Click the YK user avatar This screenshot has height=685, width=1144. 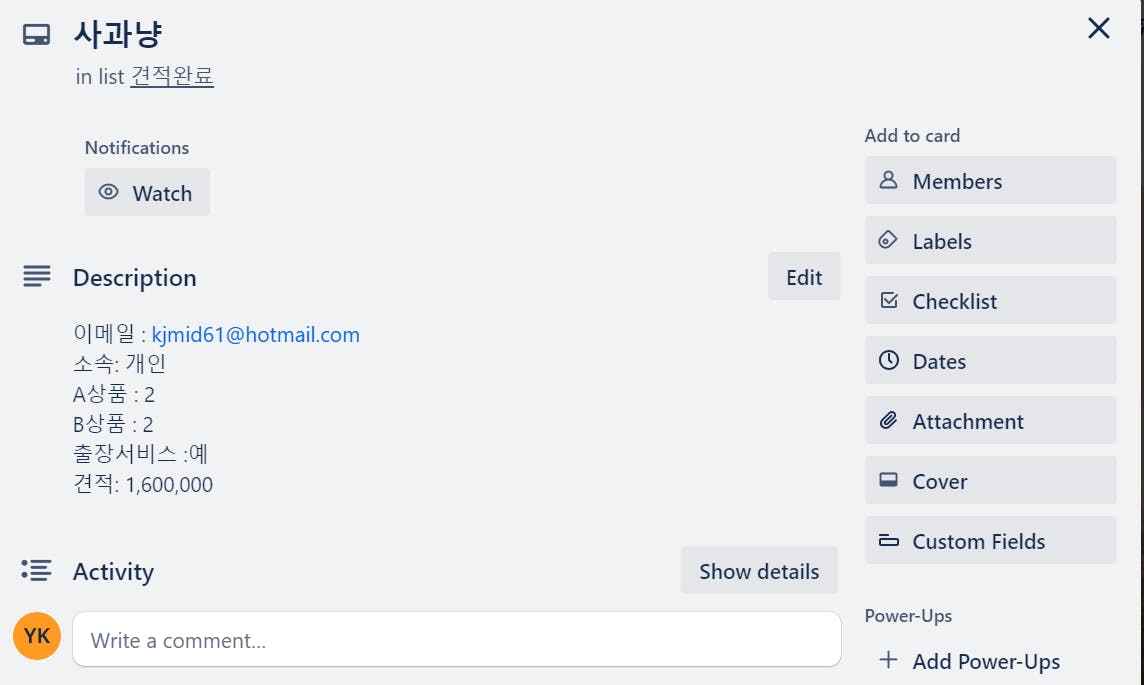click(37, 636)
